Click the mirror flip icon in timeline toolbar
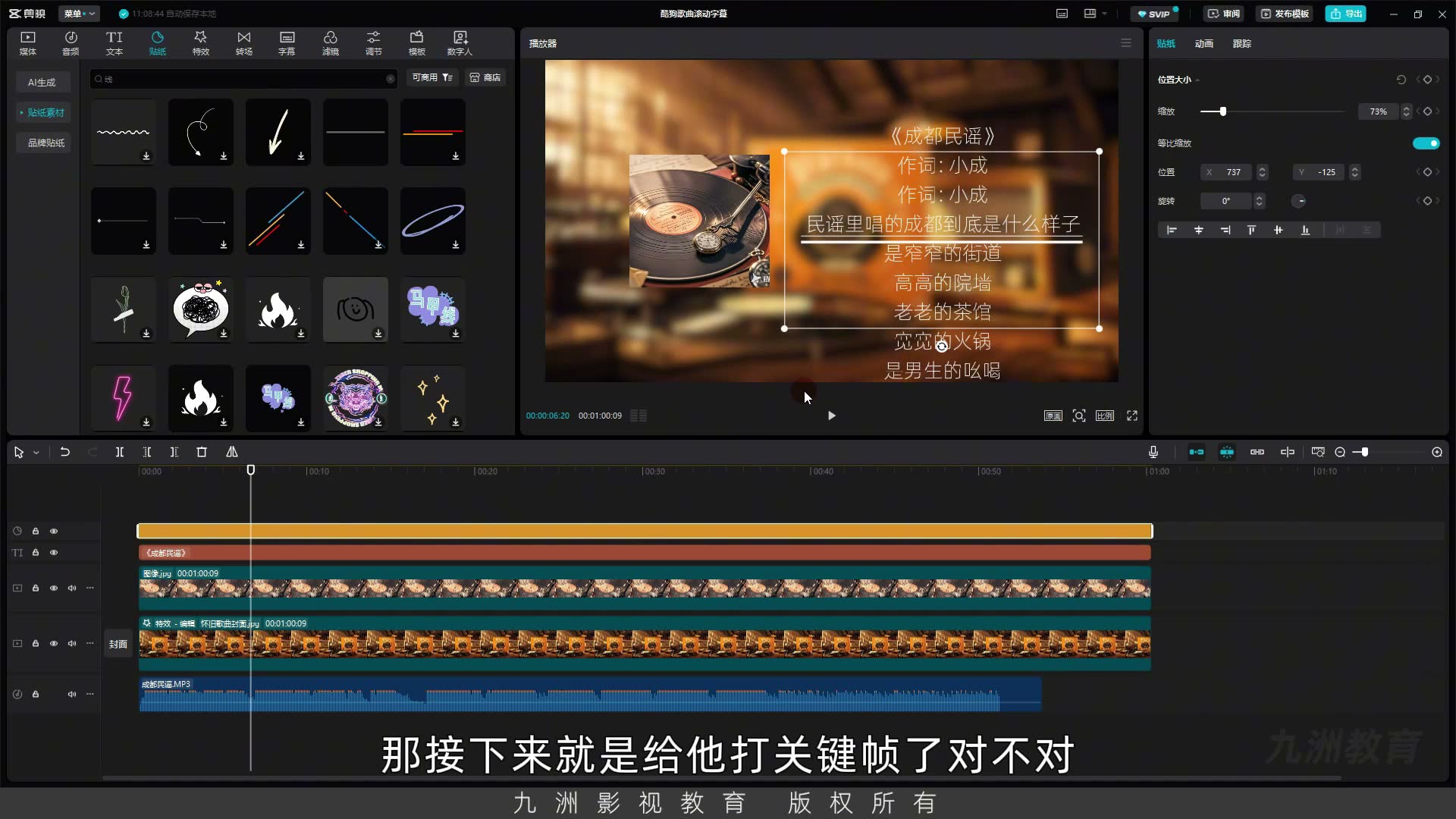 232,452
